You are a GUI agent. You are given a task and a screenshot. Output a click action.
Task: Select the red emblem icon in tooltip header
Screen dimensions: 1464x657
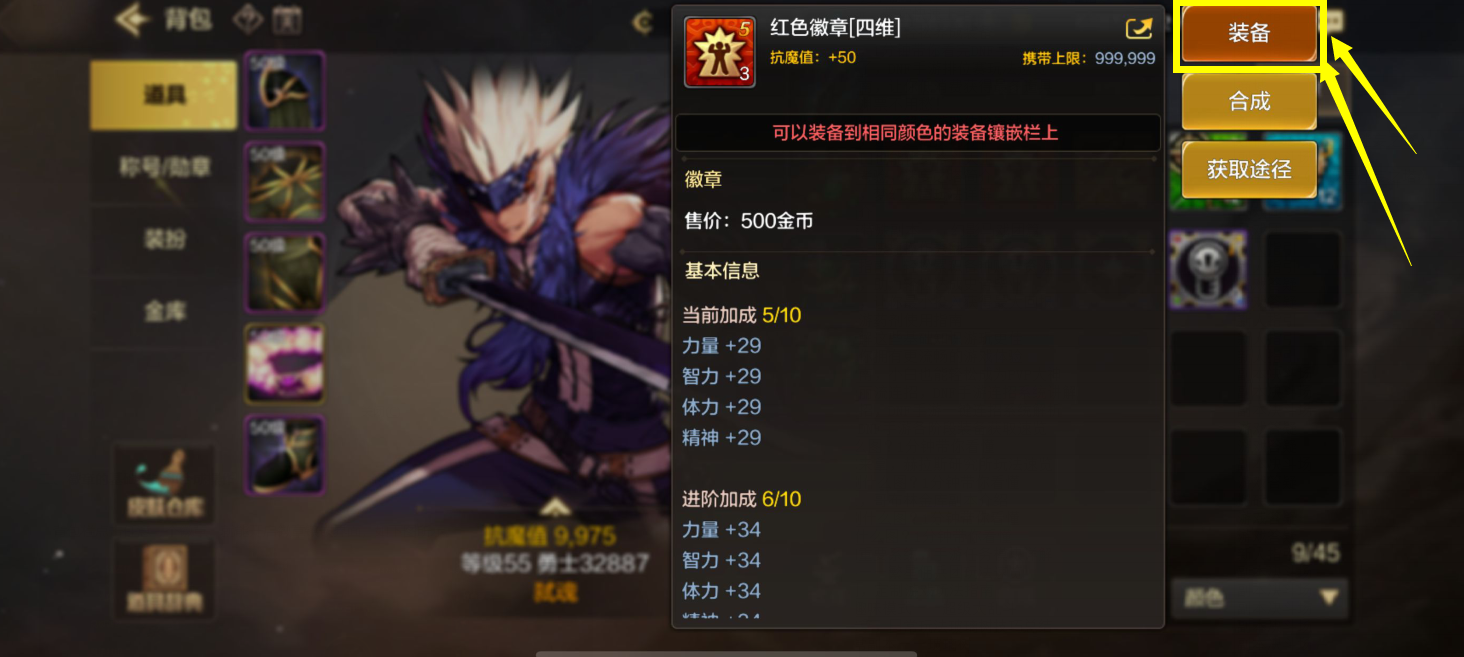[719, 52]
